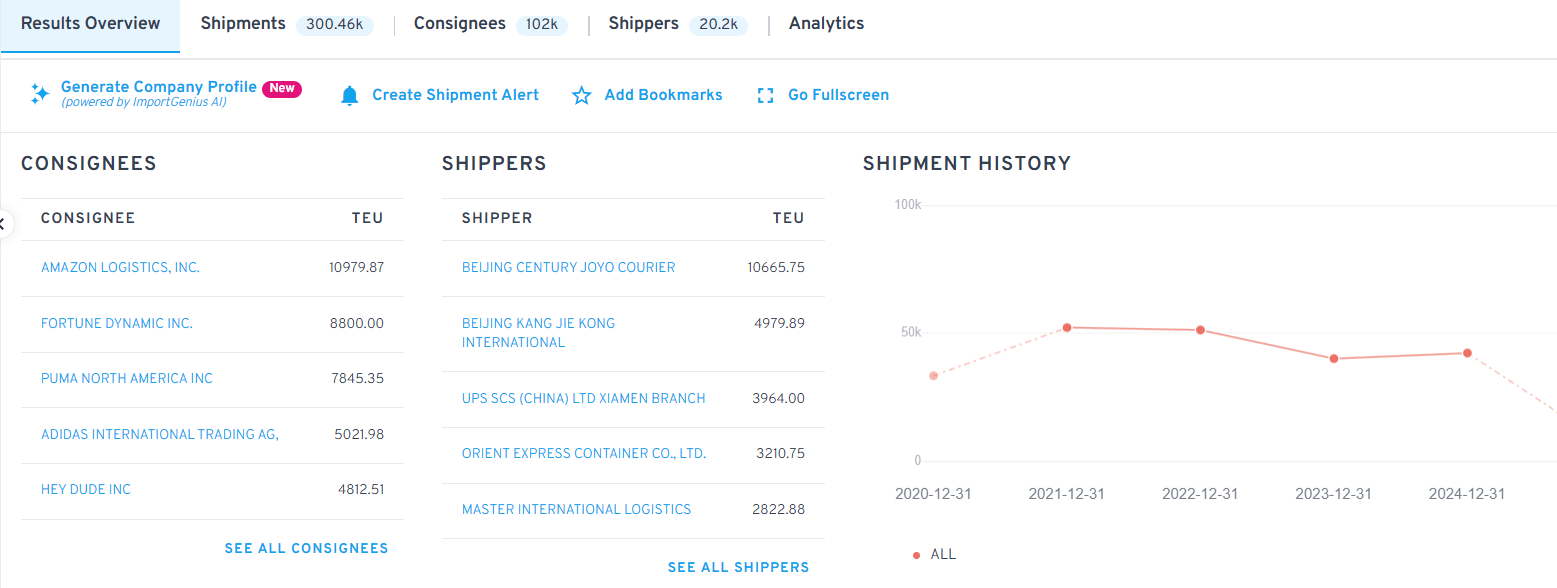Click the TEU column header in the Shippers table
1557x588 pixels.
[788, 218]
